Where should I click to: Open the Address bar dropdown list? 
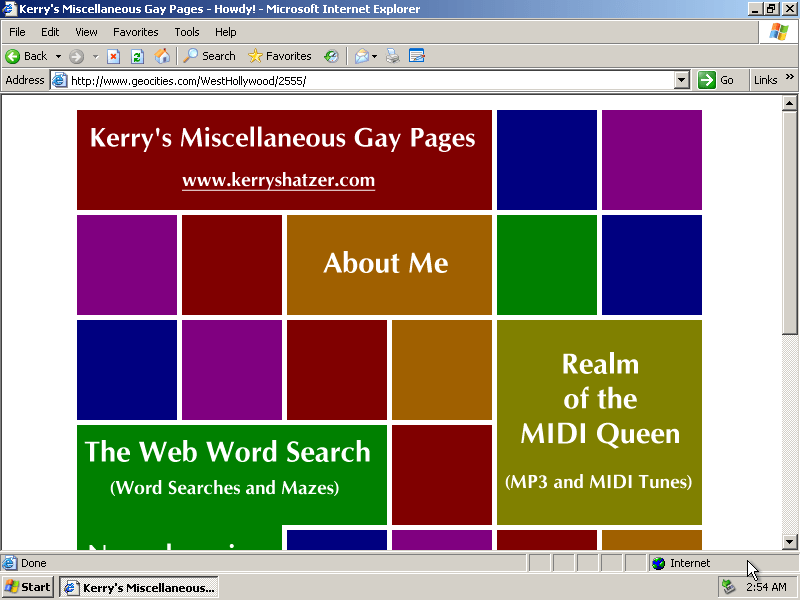(682, 80)
